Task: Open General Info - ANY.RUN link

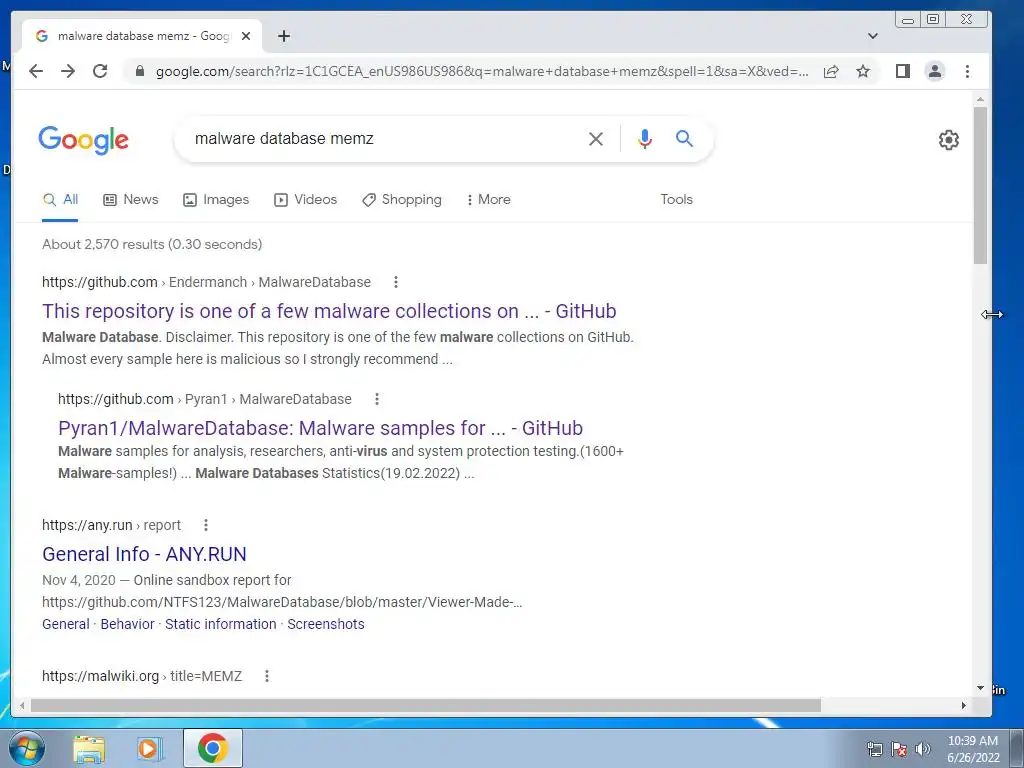Action: pyautogui.click(x=144, y=554)
